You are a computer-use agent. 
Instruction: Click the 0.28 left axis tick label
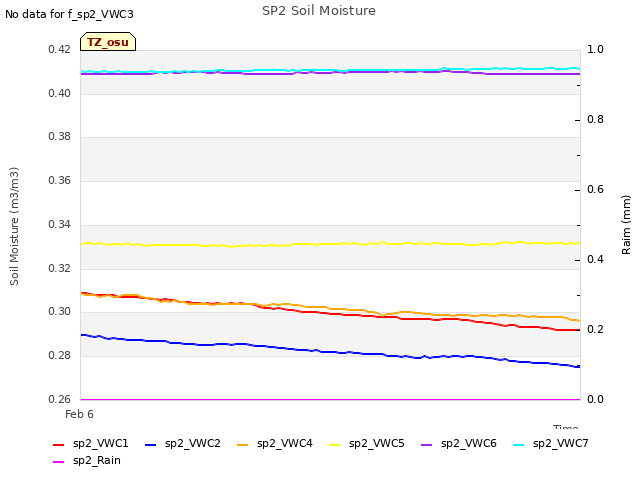click(x=60, y=356)
